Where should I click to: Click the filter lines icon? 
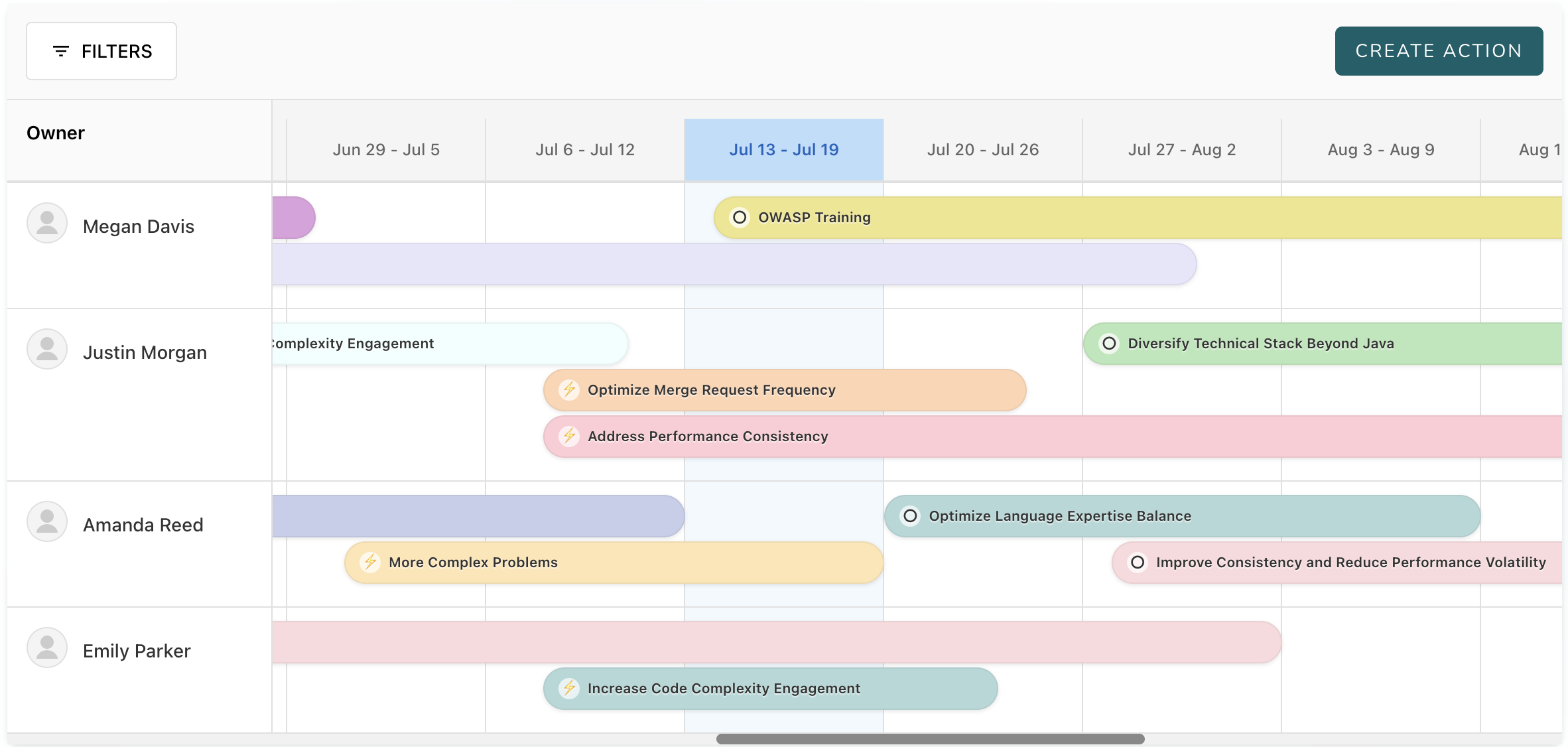pos(61,51)
